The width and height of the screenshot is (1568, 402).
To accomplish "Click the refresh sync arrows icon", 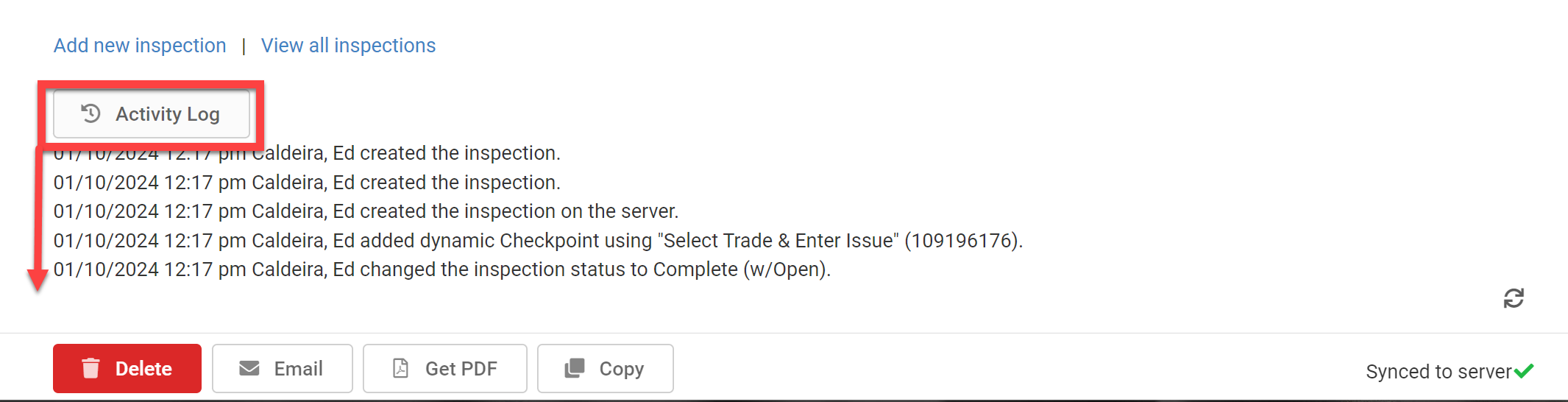I will [1514, 298].
